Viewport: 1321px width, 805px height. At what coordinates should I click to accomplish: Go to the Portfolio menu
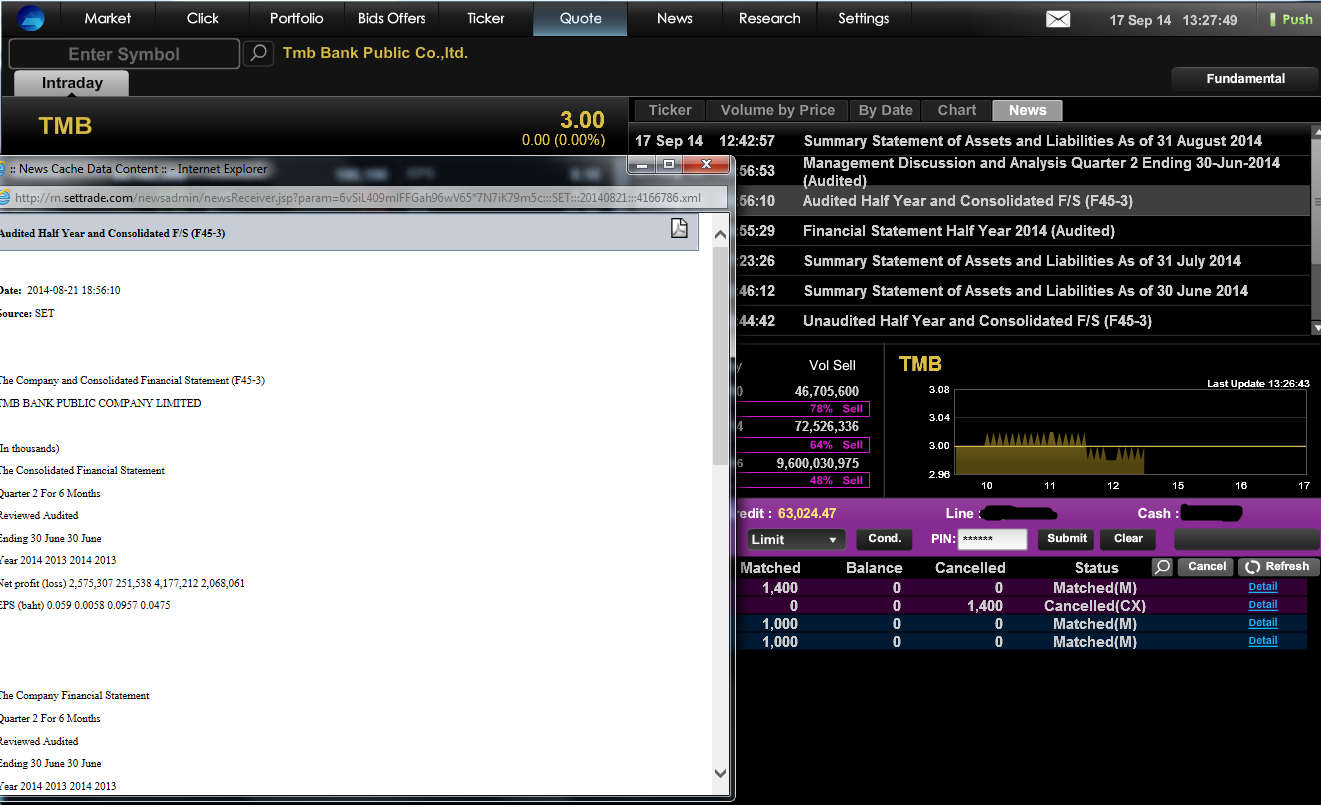pos(297,19)
